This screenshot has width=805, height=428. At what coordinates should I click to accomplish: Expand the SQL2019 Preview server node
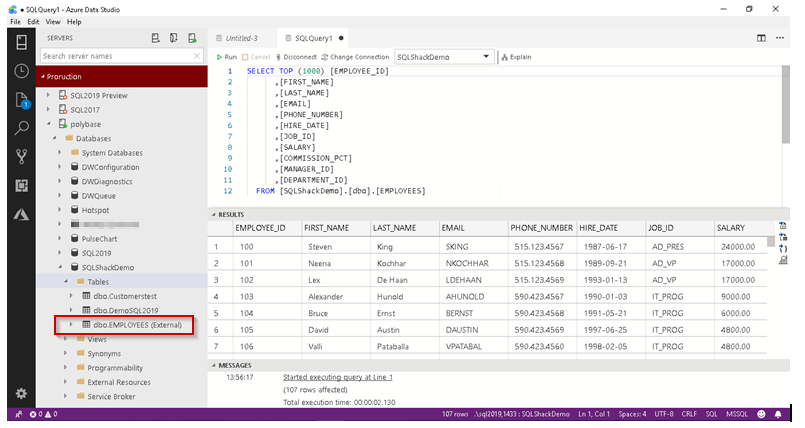point(48,95)
